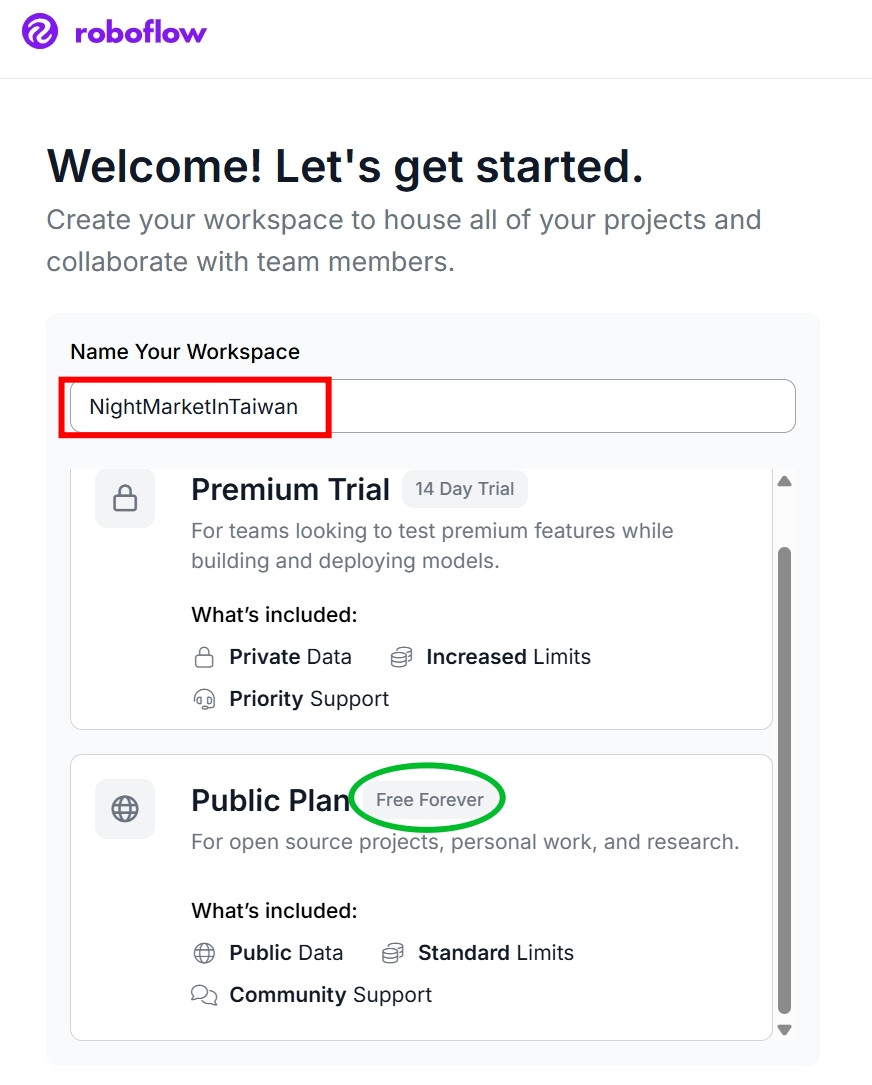Viewport: 872px width, 1085px height.
Task: Click the 14 Day Trial badge
Action: point(464,489)
